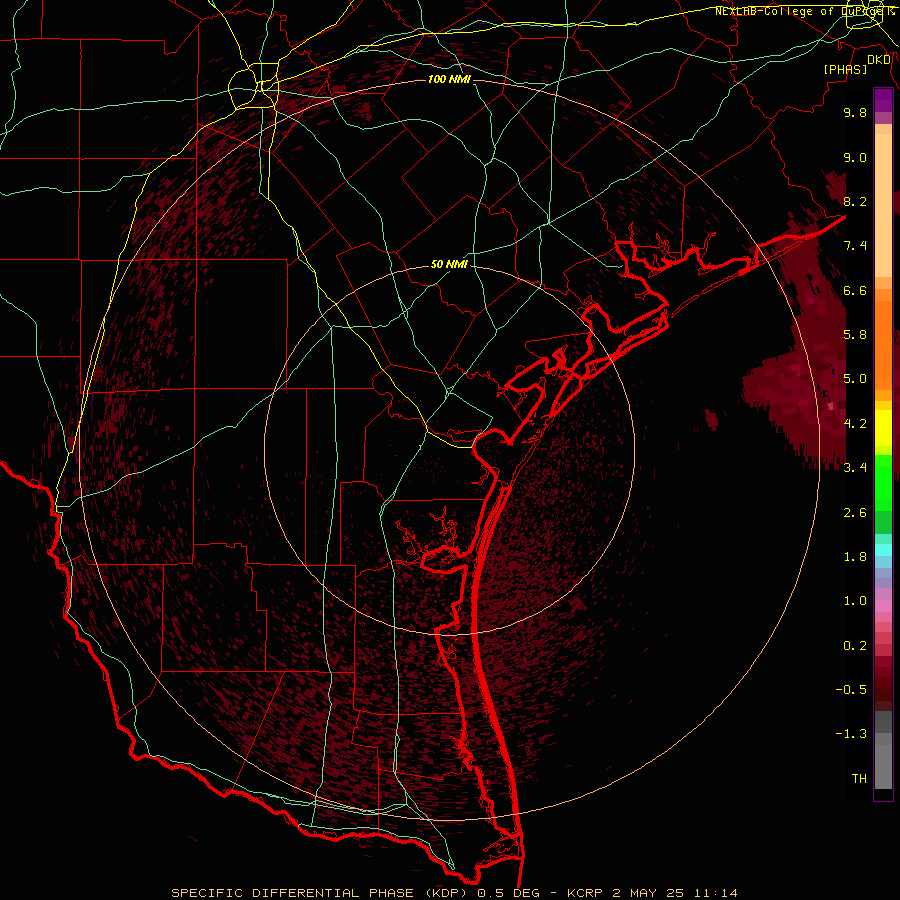Click the [PHAS] units label
The height and width of the screenshot is (900, 900).
pos(845,69)
